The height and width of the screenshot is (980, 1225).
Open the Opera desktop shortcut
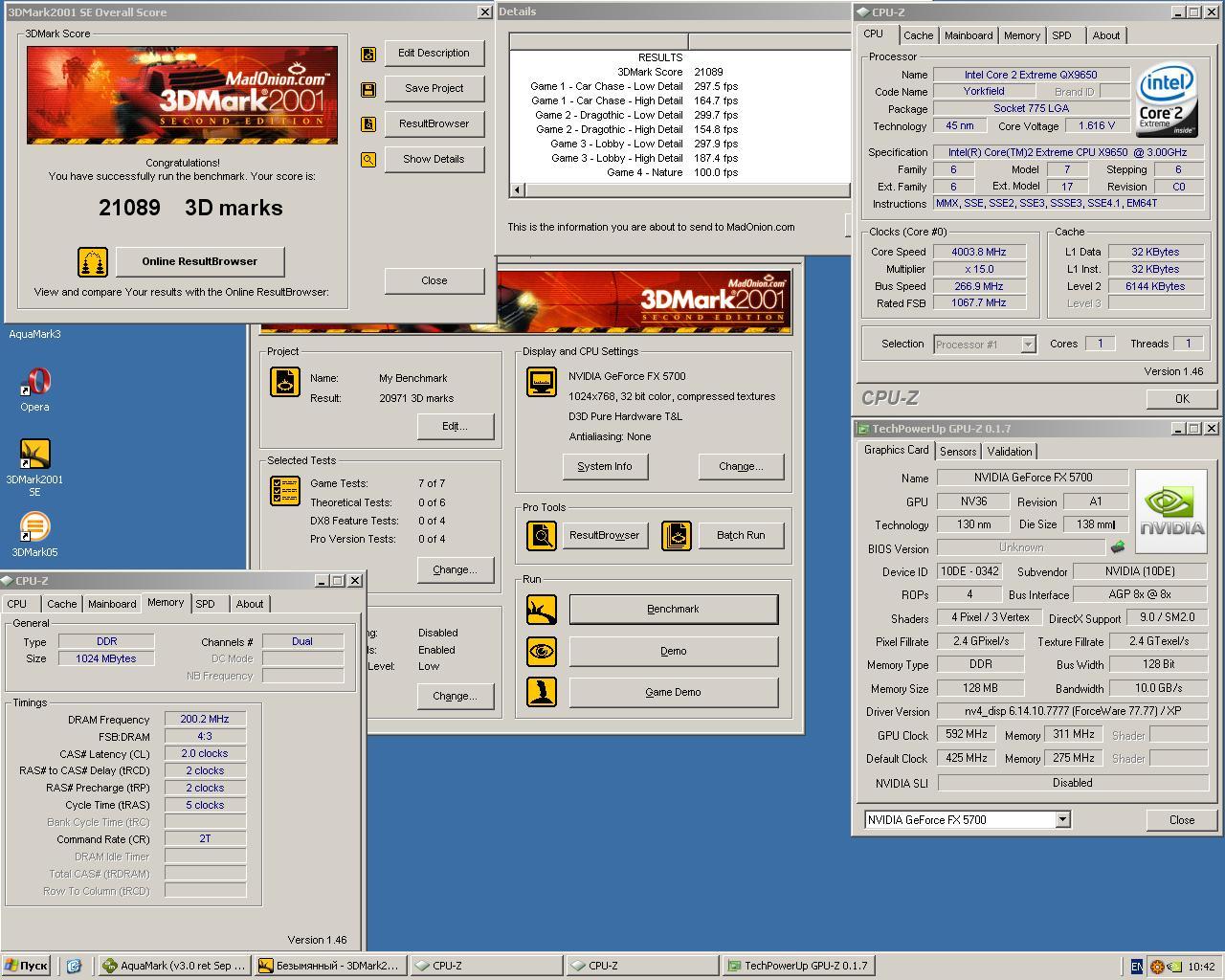34,390
